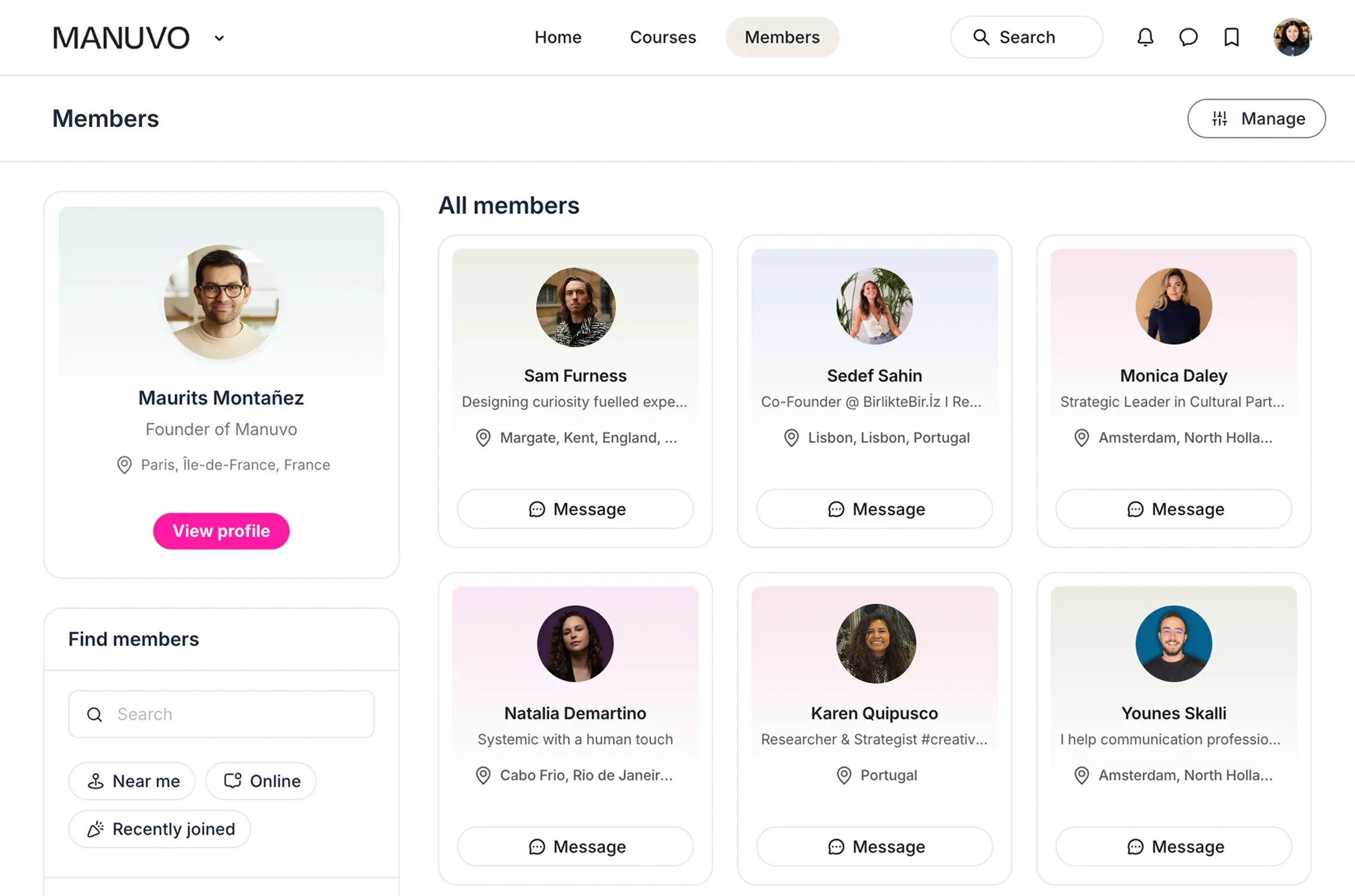Message Sam Furness
1355x896 pixels.
(575, 509)
